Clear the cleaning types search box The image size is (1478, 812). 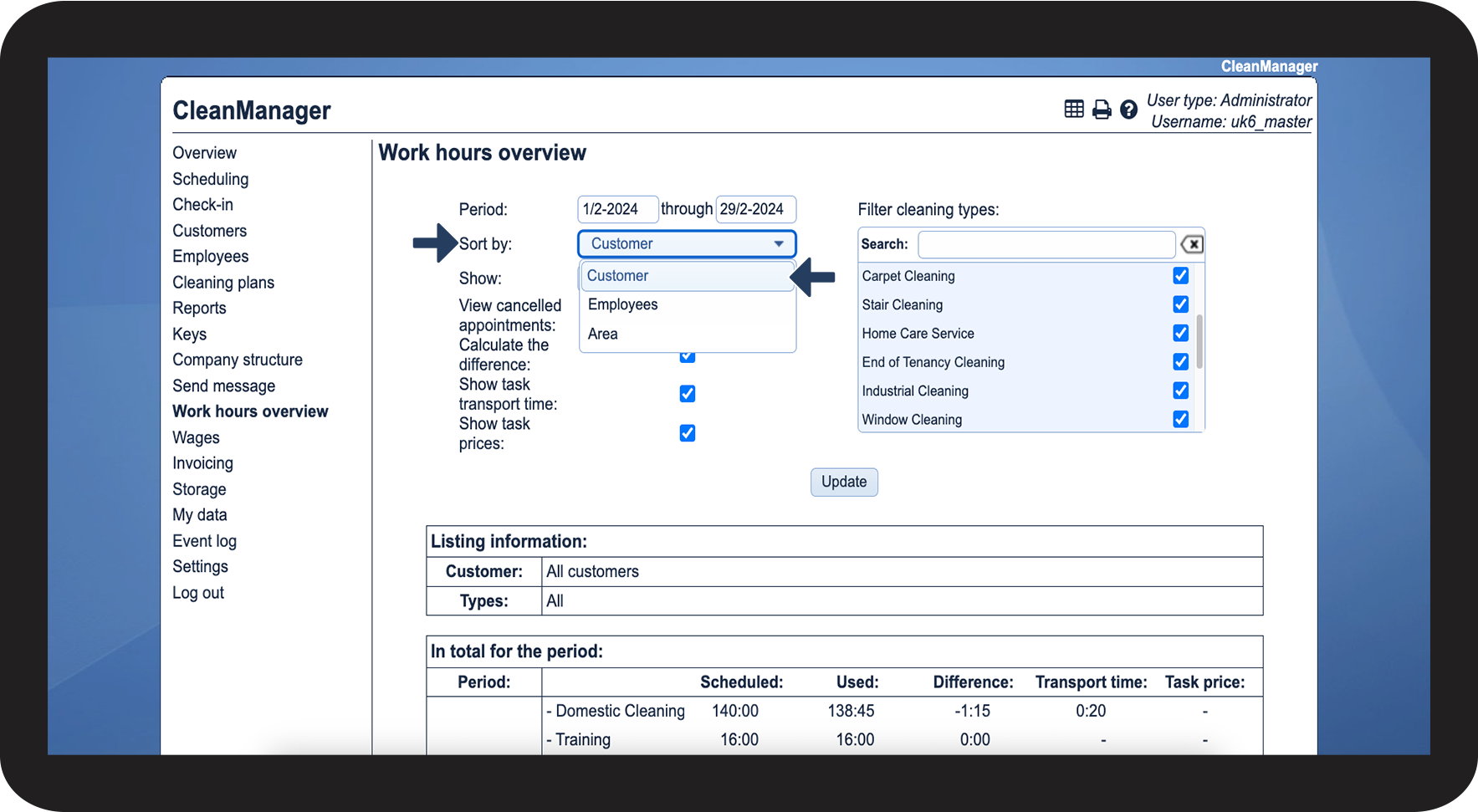click(x=1191, y=244)
